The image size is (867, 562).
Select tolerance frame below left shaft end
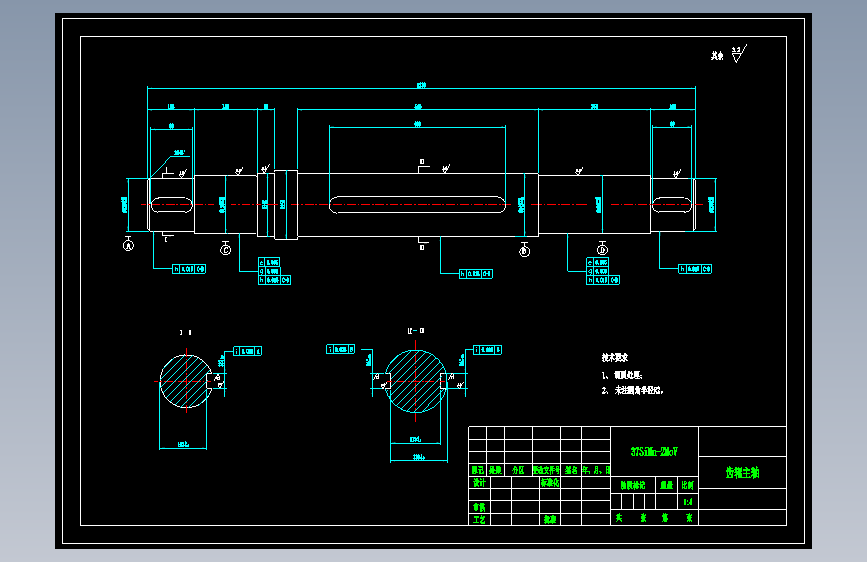[189, 269]
